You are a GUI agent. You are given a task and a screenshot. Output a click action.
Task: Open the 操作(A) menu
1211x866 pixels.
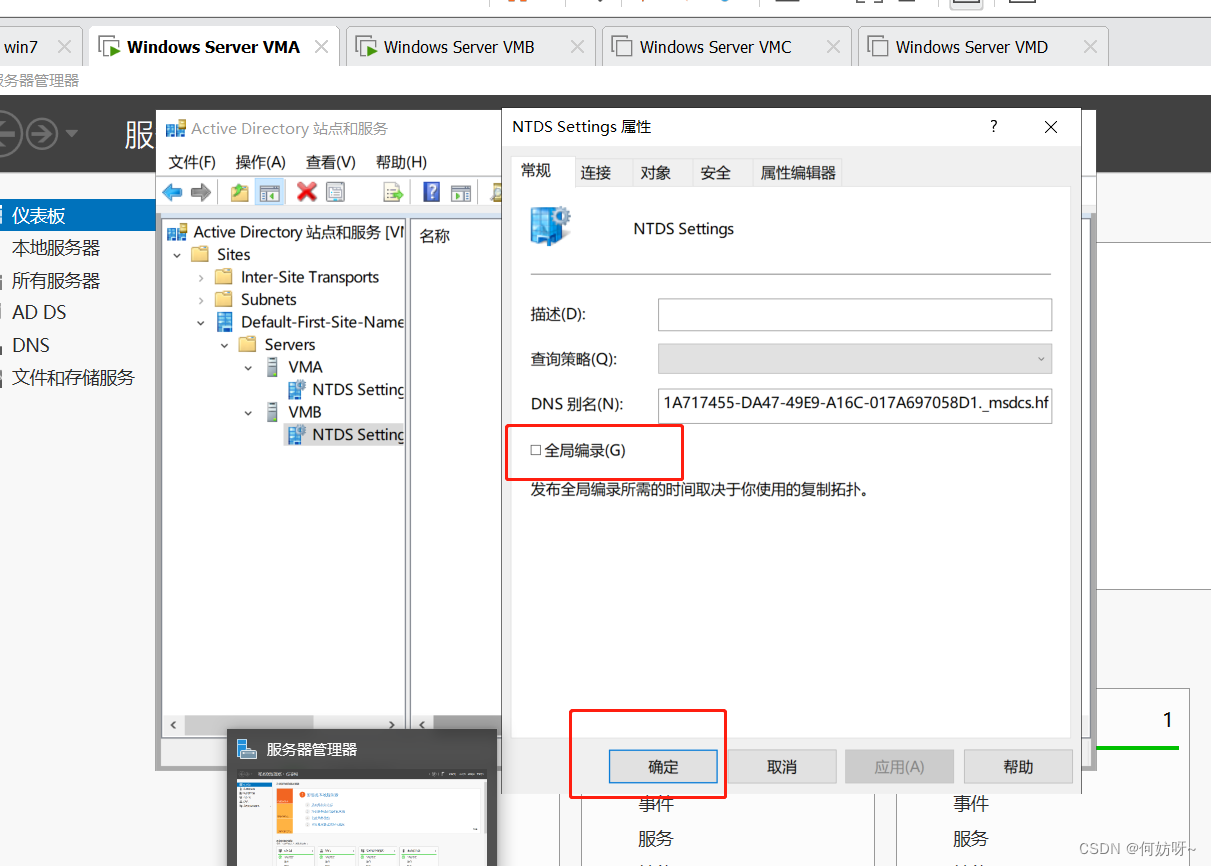click(261, 162)
